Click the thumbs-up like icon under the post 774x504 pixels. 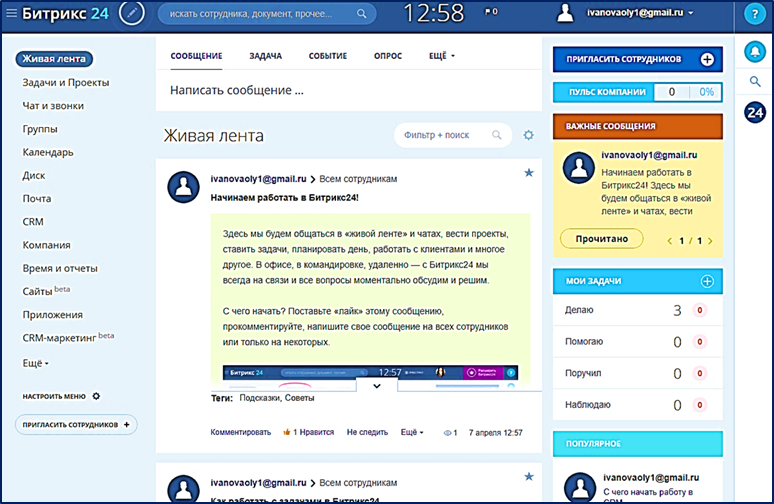pos(286,432)
